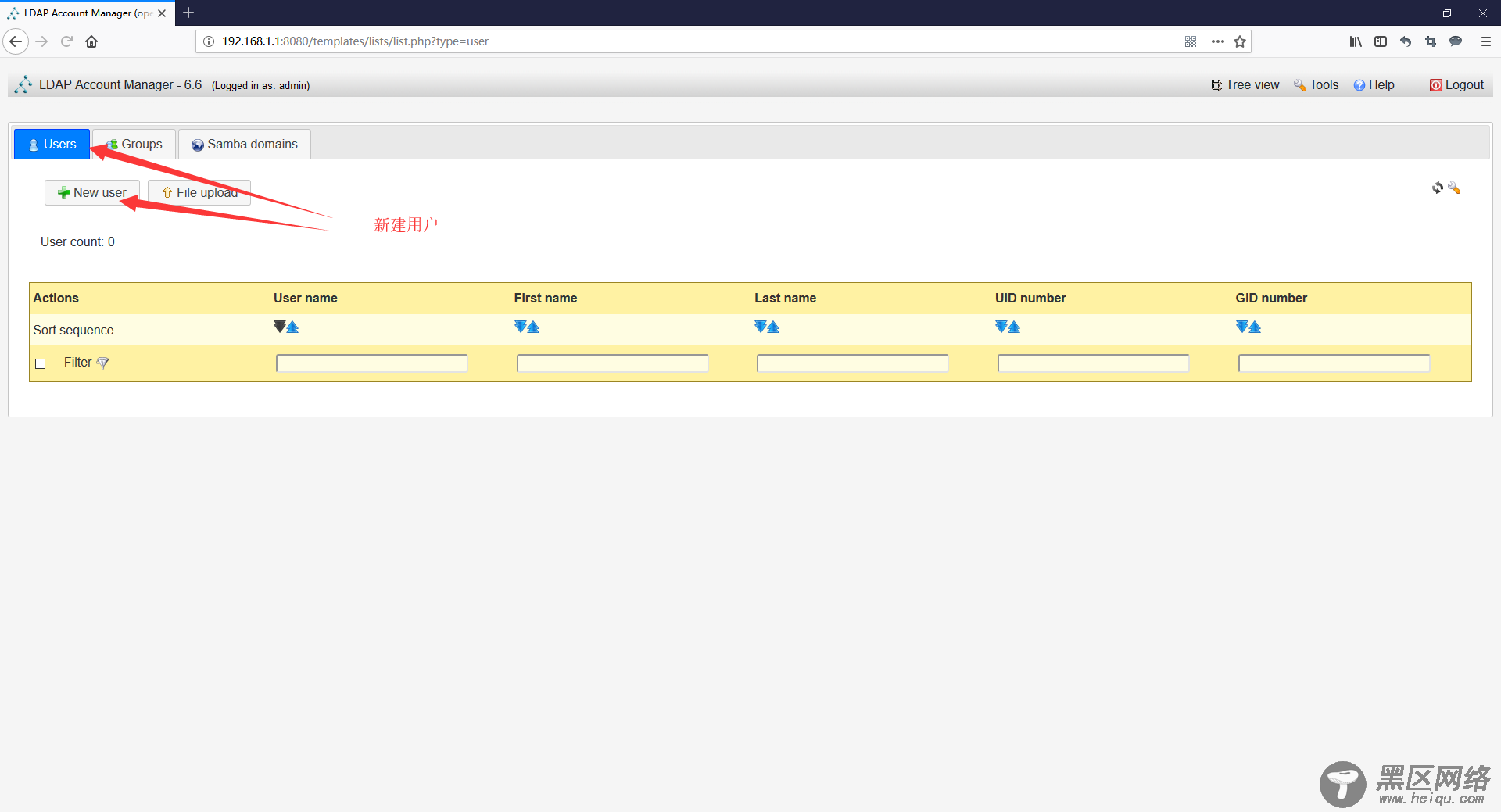
Task: Toggle the select-all checkbox next to Filter
Action: [x=41, y=363]
